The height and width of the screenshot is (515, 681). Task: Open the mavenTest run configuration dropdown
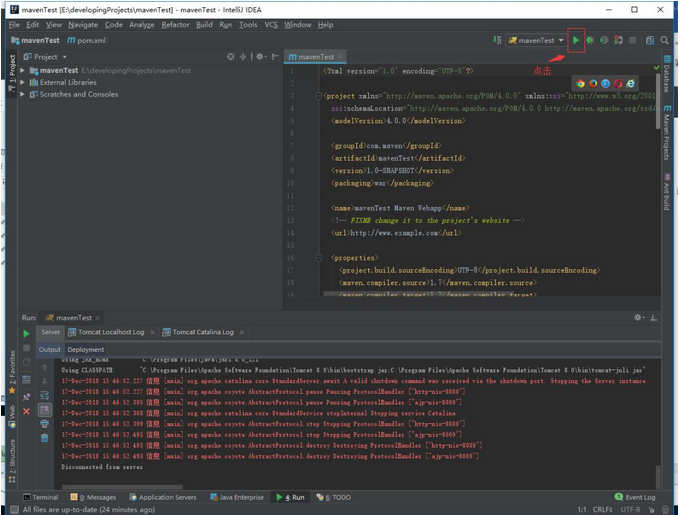536,40
